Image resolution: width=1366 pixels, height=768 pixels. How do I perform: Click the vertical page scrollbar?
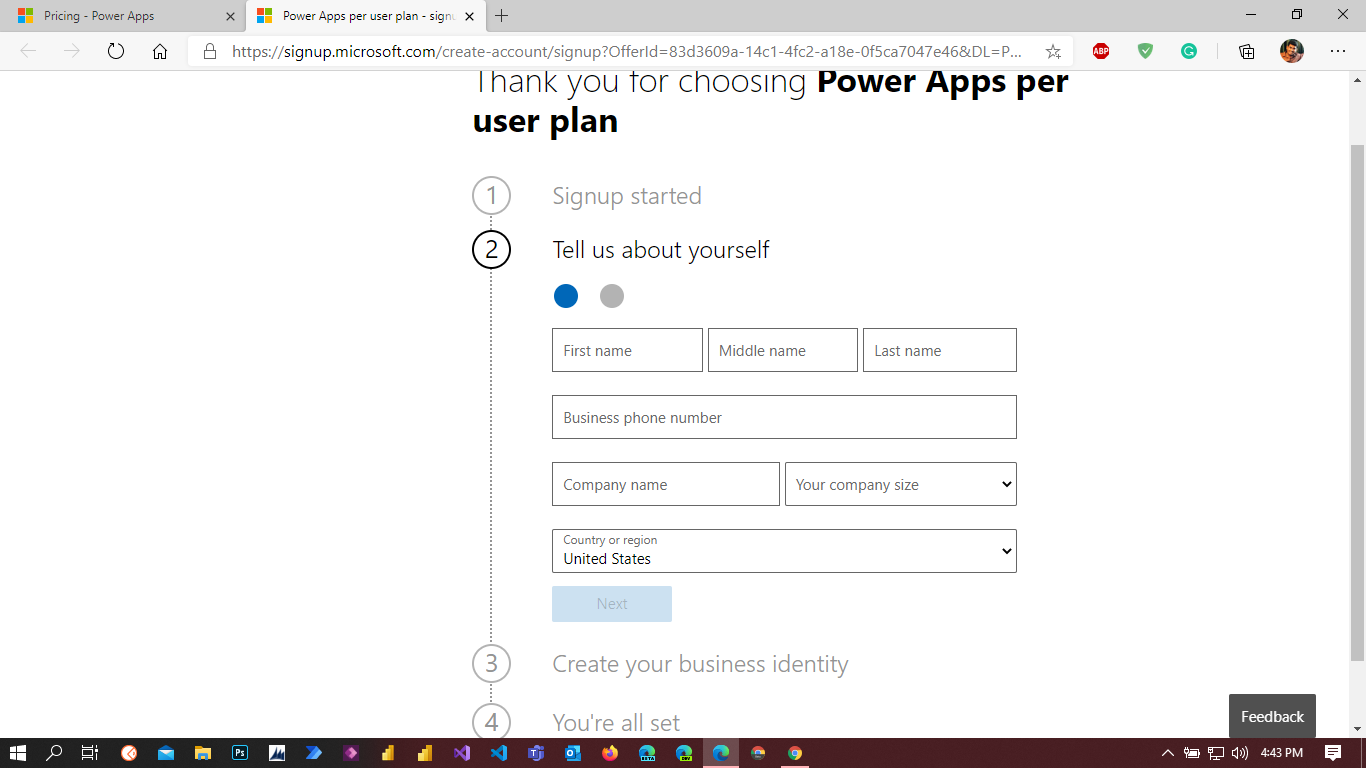[1357, 400]
